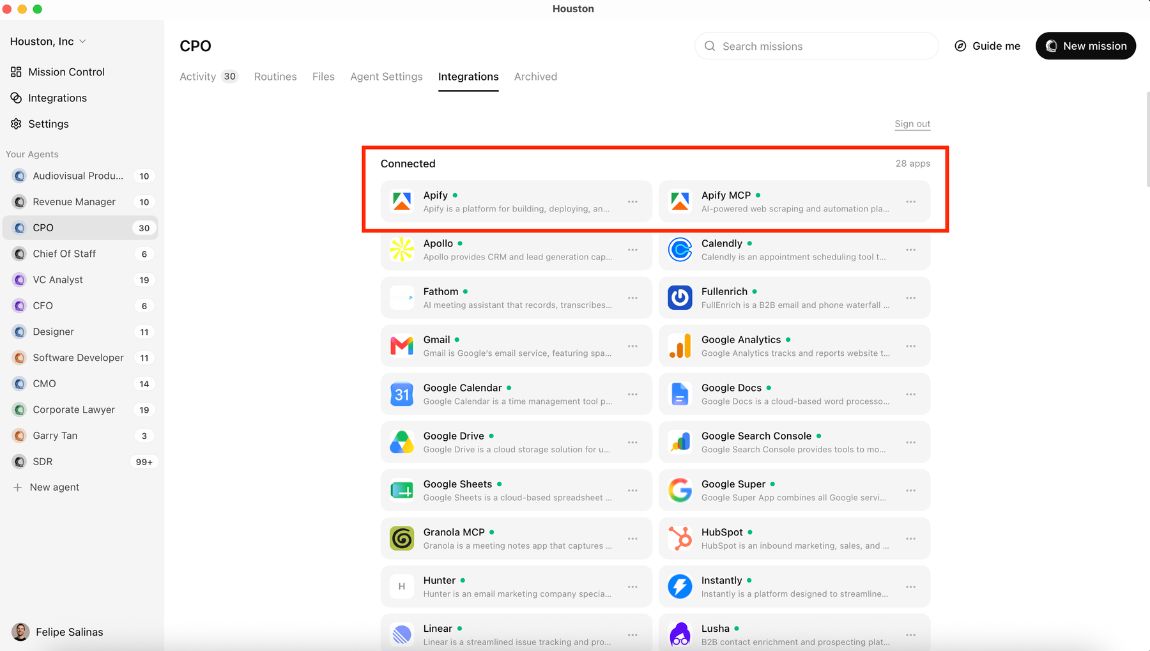Screen dimensions: 1150x651
Task: Click the Google Docs page icon
Action: click(x=680, y=394)
